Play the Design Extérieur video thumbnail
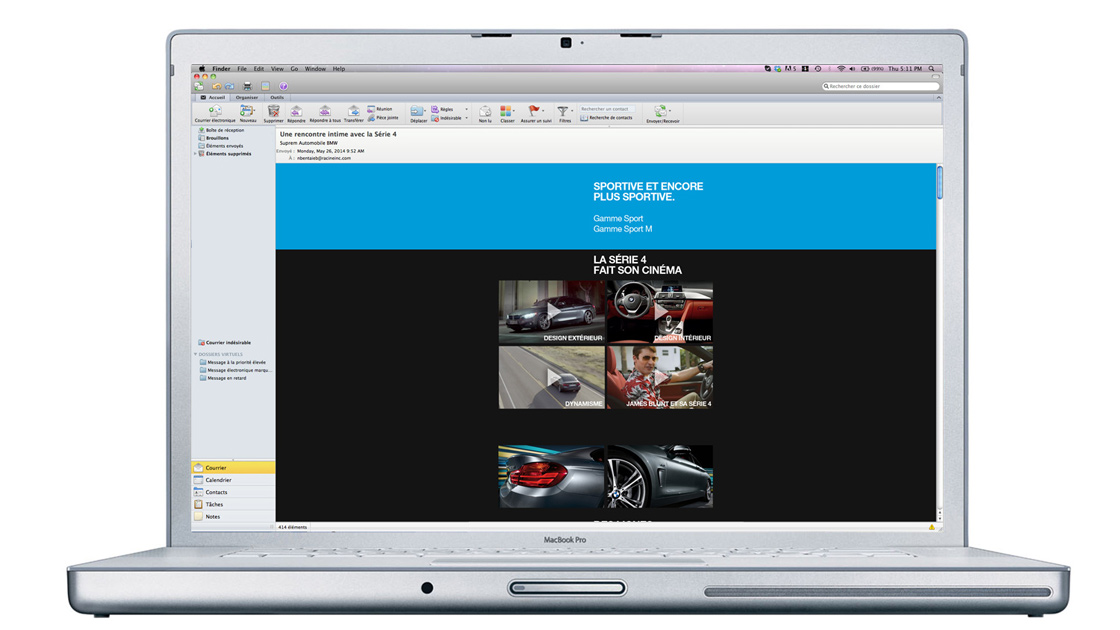 click(x=551, y=312)
